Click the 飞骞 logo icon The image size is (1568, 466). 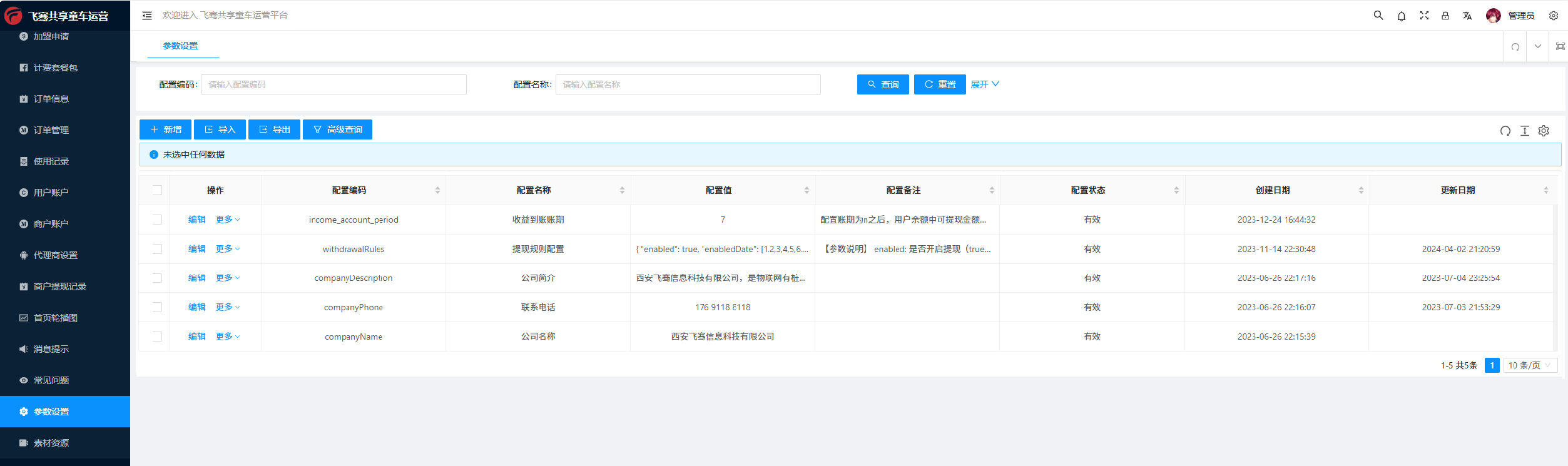[13, 16]
